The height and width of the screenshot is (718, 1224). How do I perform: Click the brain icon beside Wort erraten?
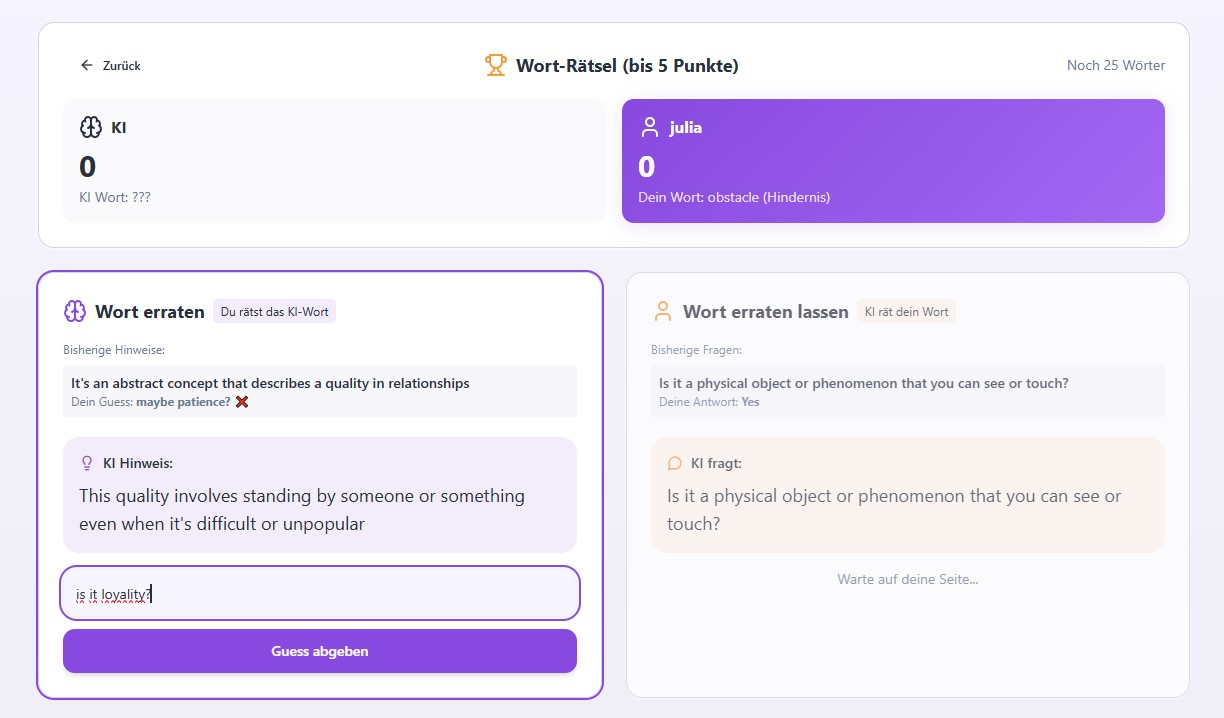click(75, 311)
